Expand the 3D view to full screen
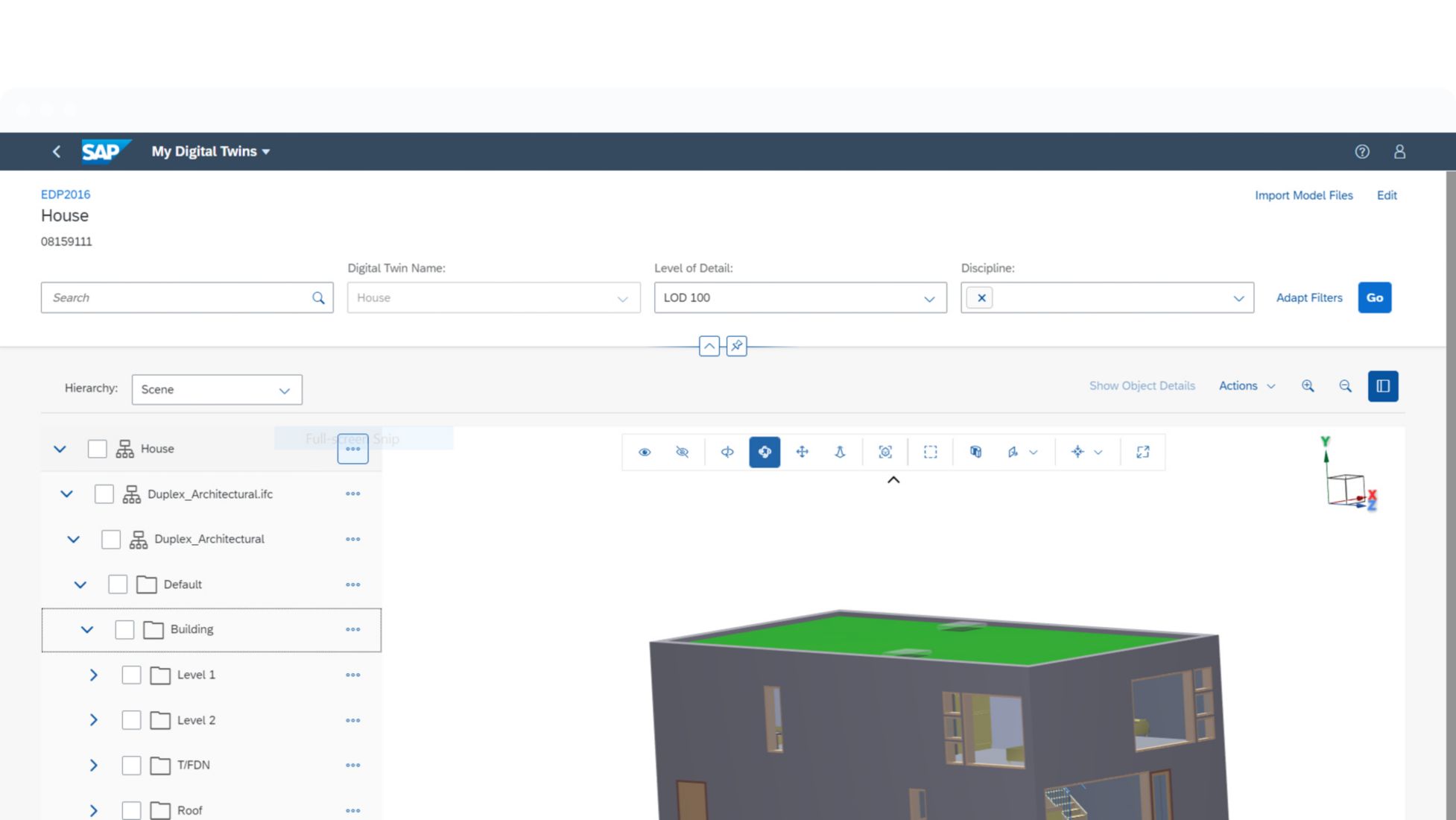Screen dimensions: 1456x820 pyautogui.click(x=1142, y=451)
